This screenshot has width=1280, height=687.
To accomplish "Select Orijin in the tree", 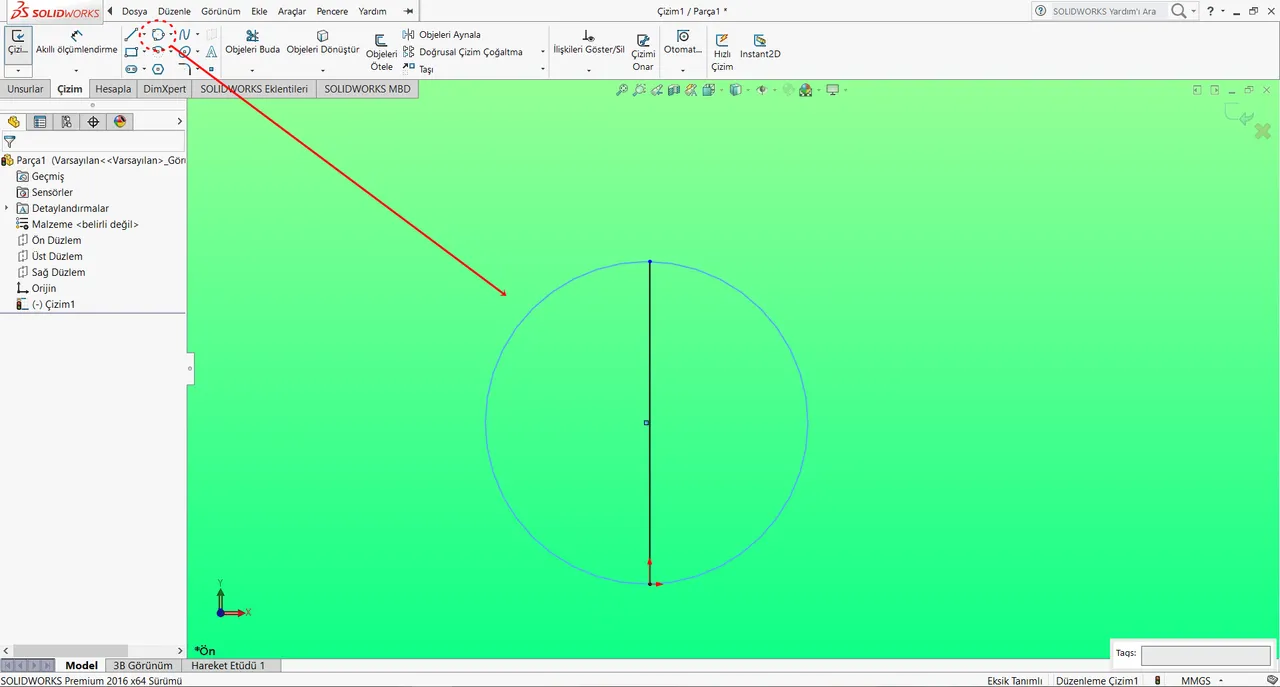I will pos(43,288).
